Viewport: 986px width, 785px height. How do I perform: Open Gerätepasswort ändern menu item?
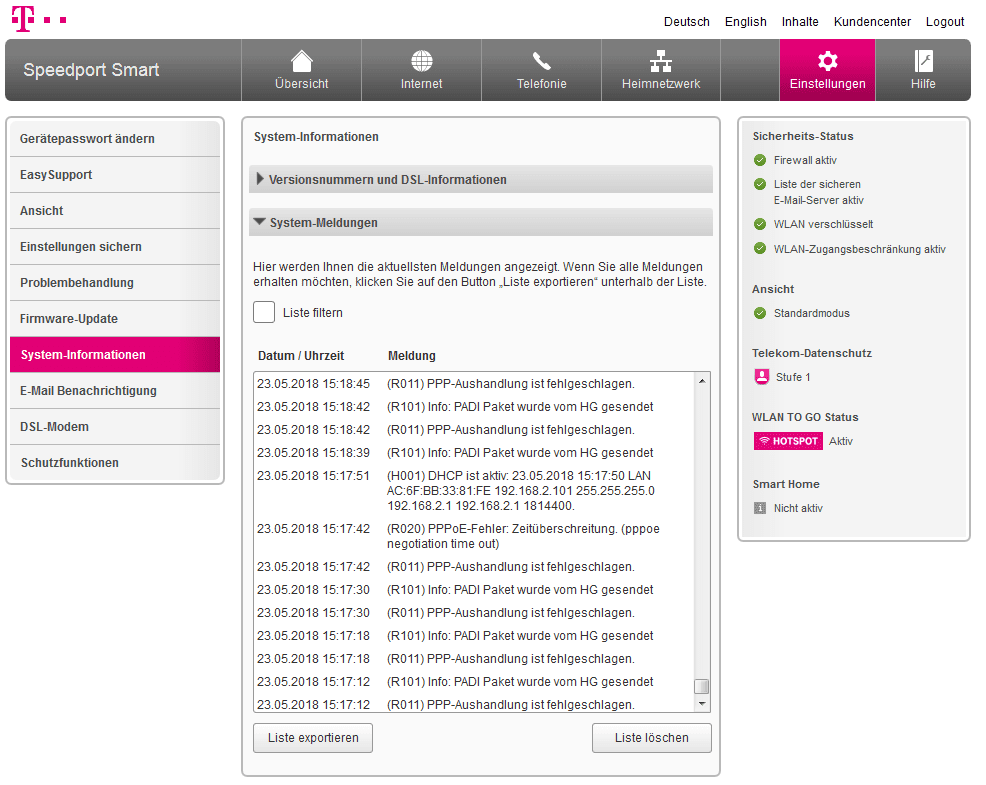tap(115, 138)
